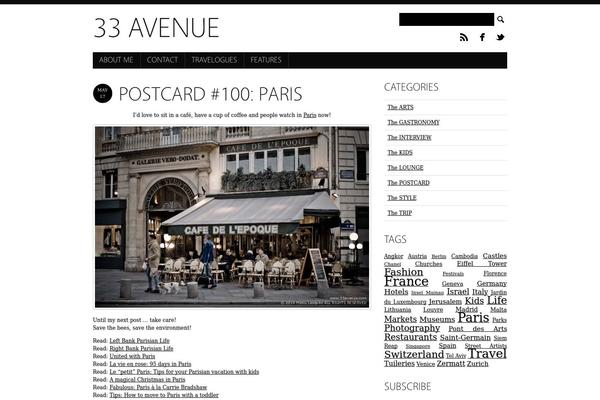Click the Castles tag

tap(494, 256)
